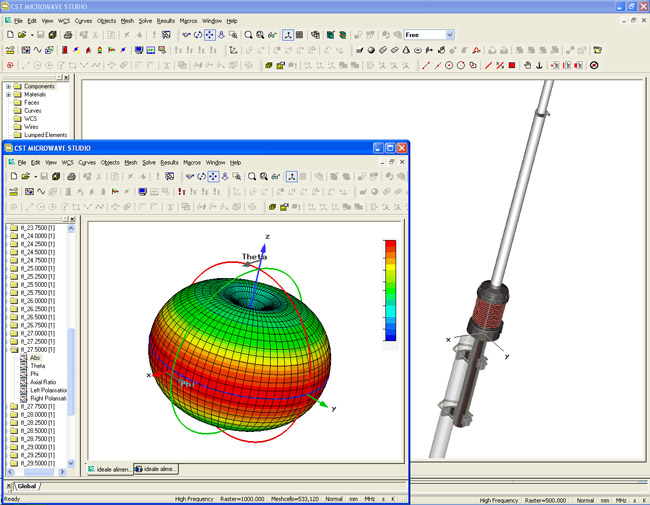Image resolution: width=650 pixels, height=505 pixels.
Task: Open the Solve menu in front window
Action: 149,162
